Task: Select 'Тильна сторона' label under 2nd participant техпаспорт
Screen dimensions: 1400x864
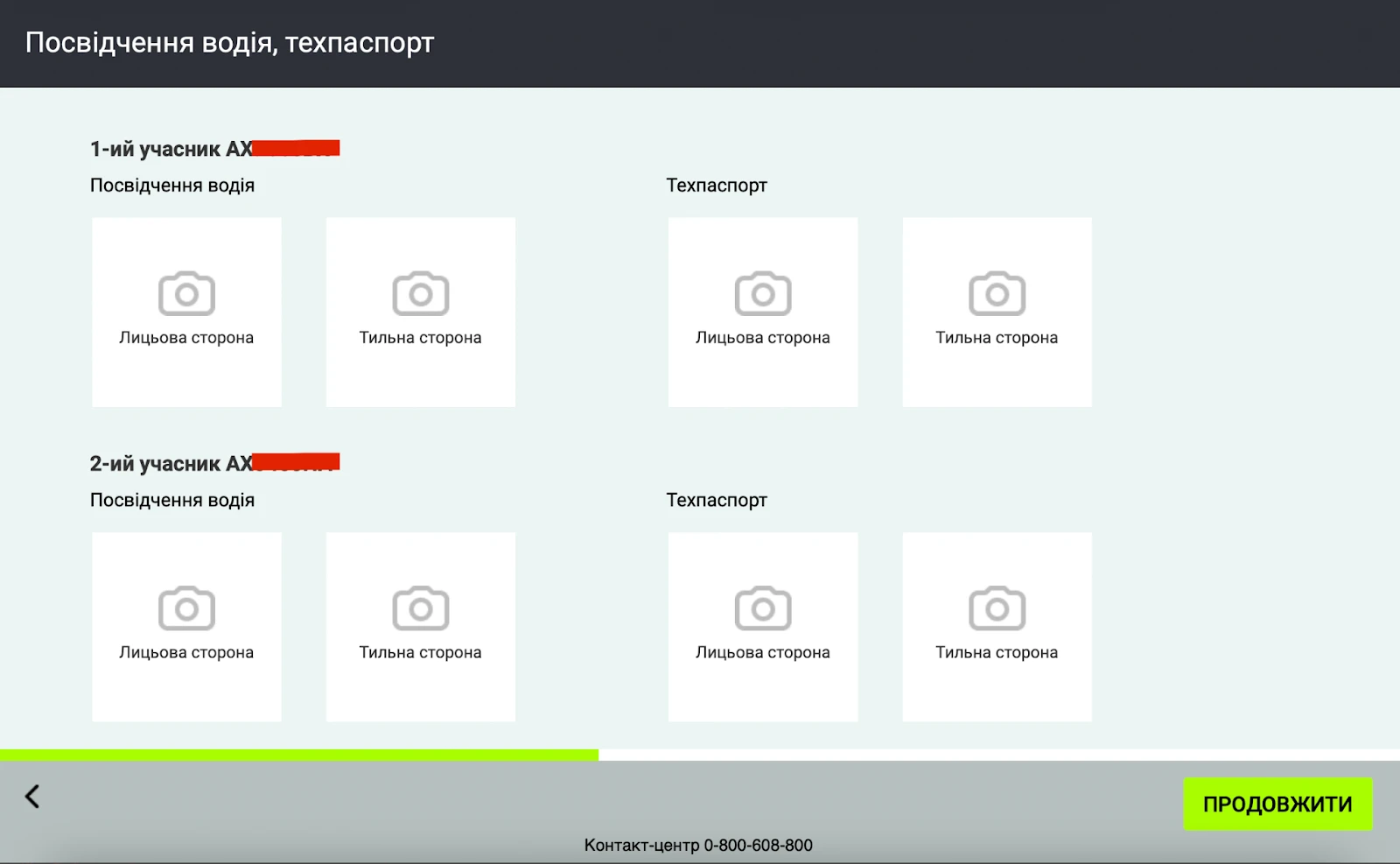Action: coord(997,652)
